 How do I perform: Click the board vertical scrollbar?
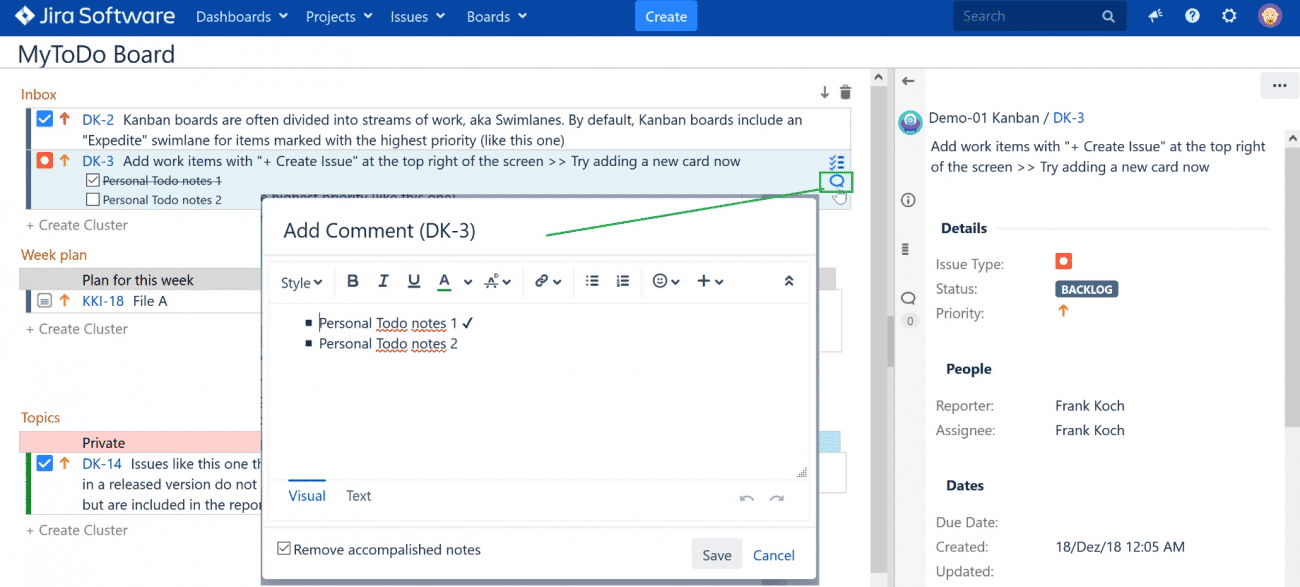click(x=879, y=328)
